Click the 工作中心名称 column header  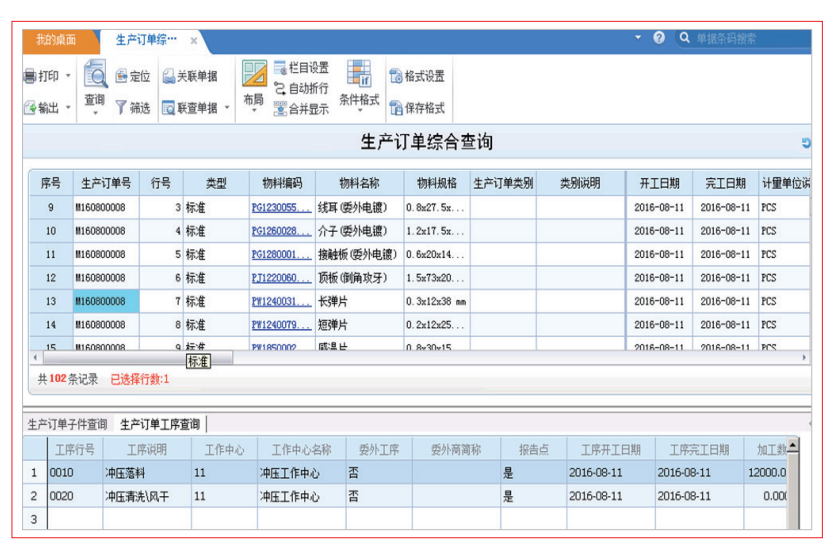[302, 450]
